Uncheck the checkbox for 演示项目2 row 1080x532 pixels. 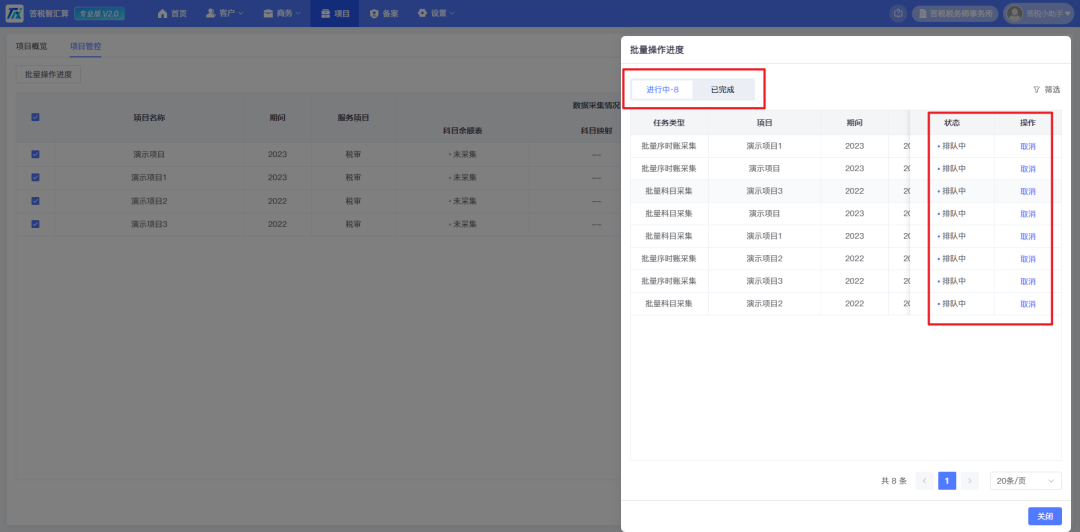(35, 201)
